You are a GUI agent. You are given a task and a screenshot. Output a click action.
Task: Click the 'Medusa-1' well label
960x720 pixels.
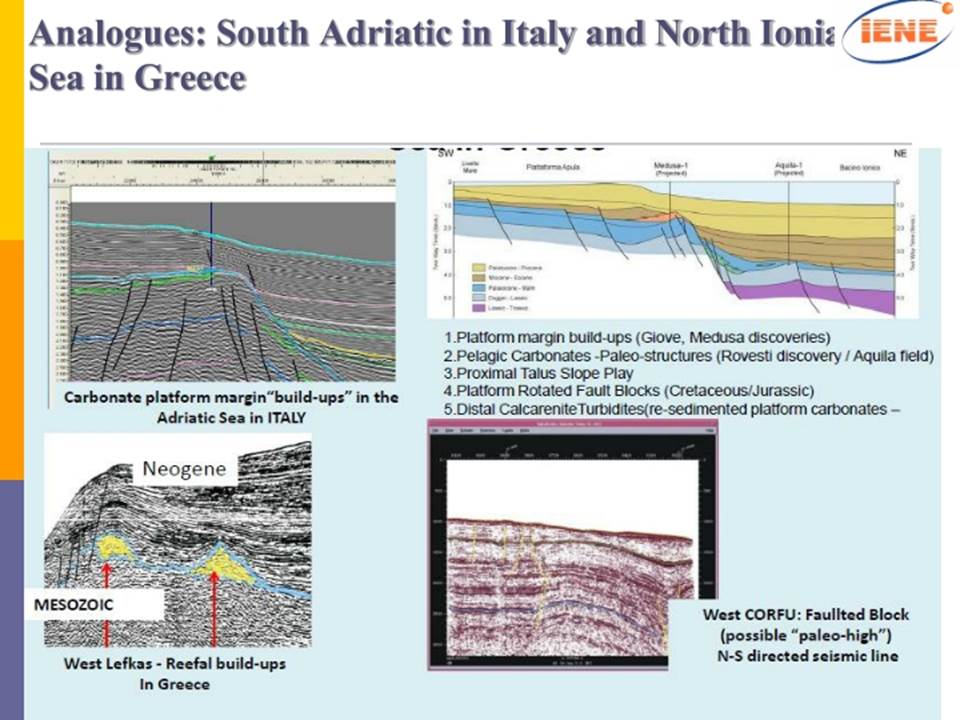pos(670,168)
